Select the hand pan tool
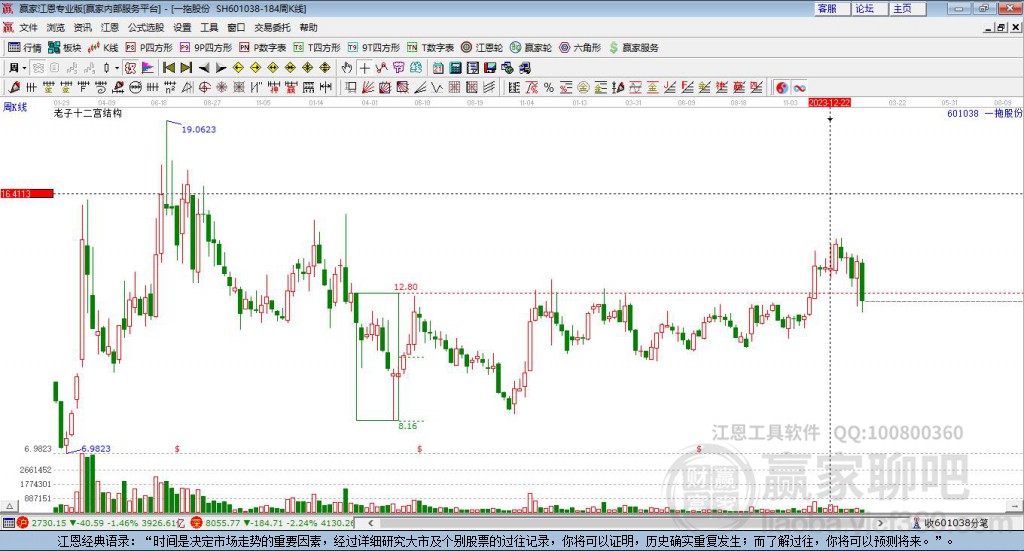 pos(347,68)
